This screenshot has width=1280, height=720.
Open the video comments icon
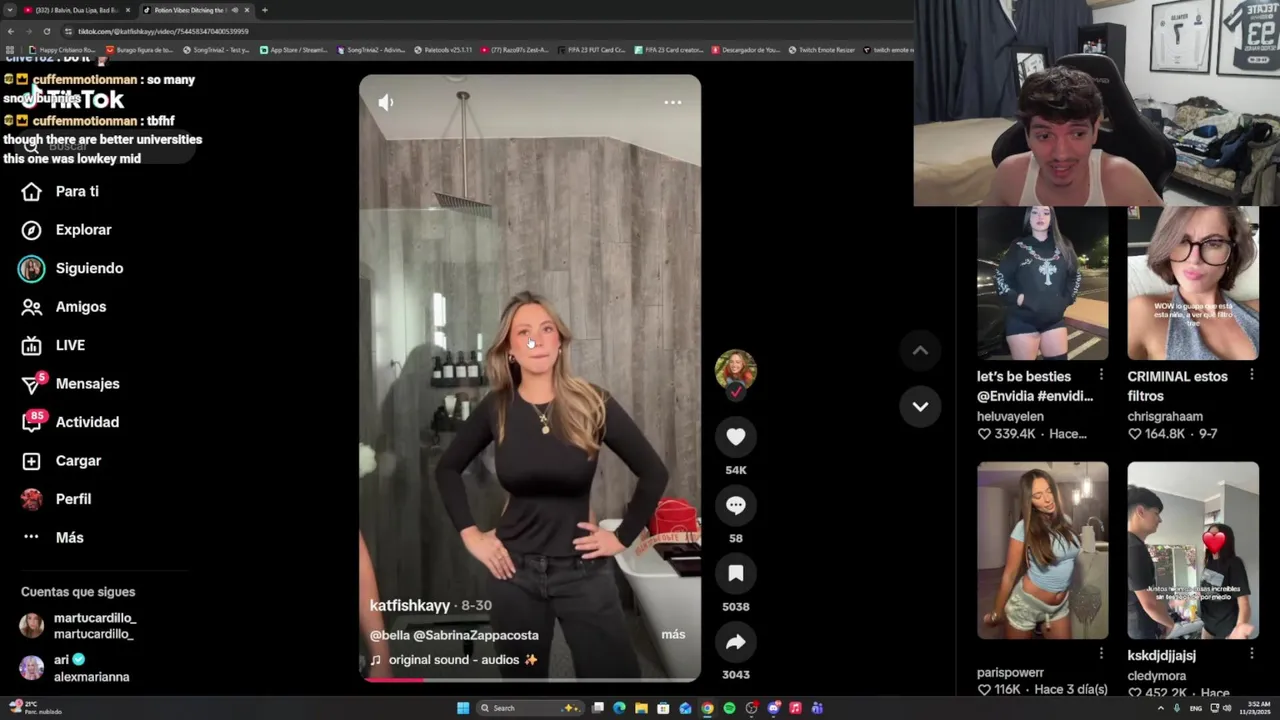[736, 505]
